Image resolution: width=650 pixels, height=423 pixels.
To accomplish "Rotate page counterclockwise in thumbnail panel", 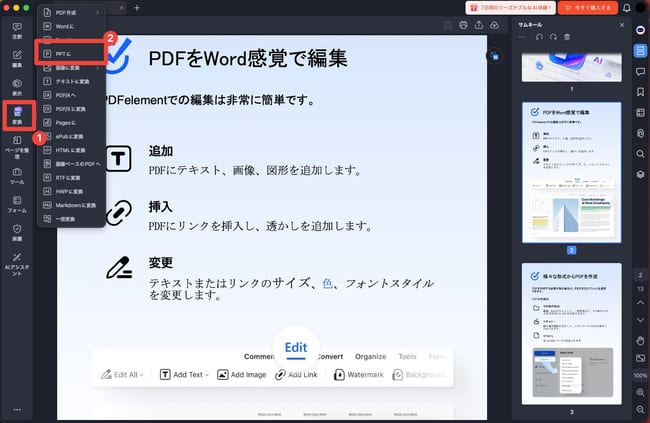I will (539, 37).
